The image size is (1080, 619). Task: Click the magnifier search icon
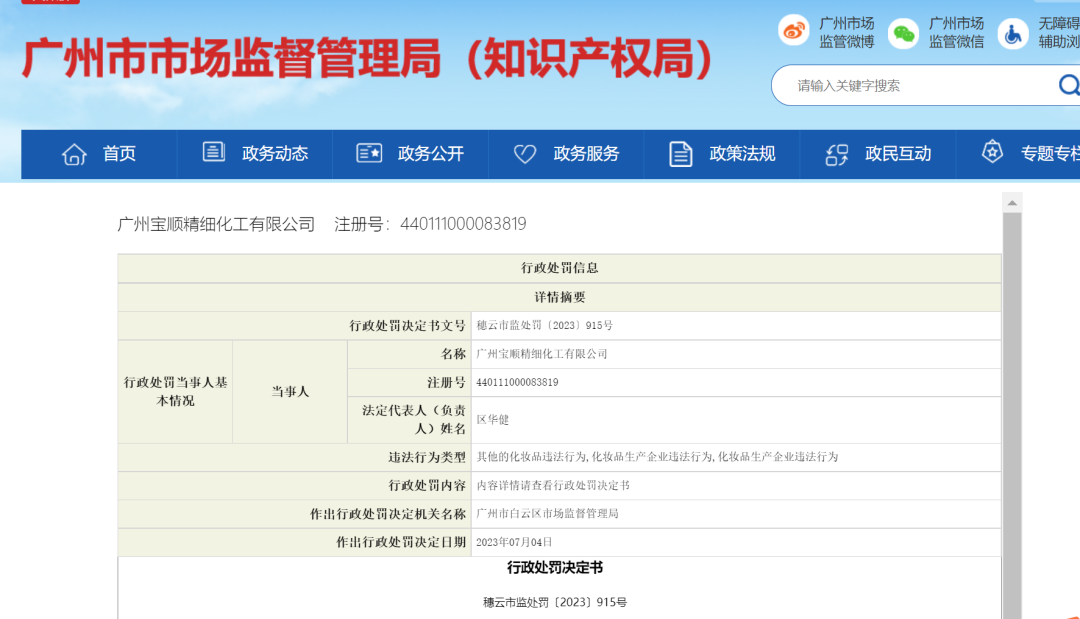point(1068,85)
